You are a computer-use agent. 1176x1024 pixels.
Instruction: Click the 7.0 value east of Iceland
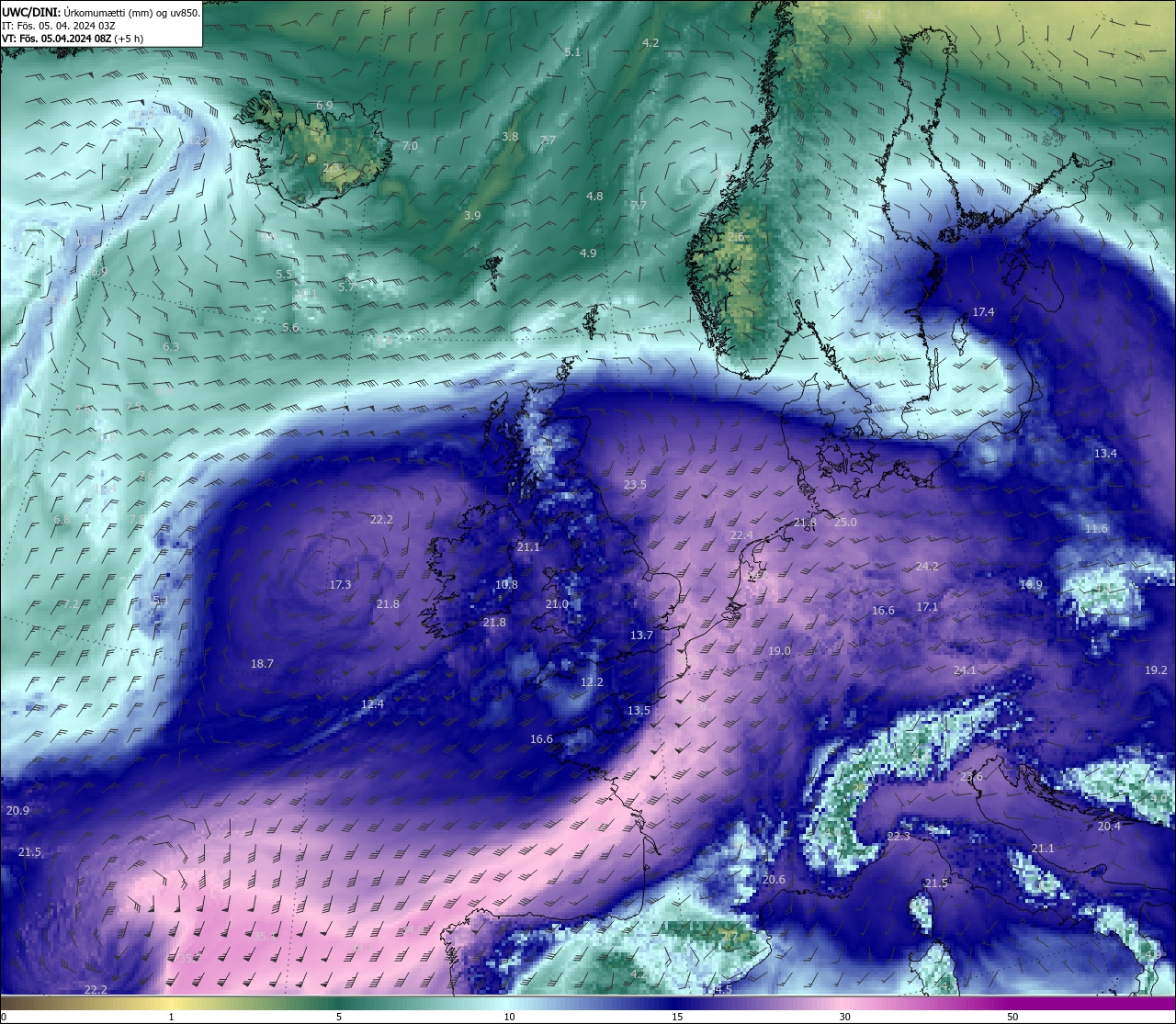410,146
